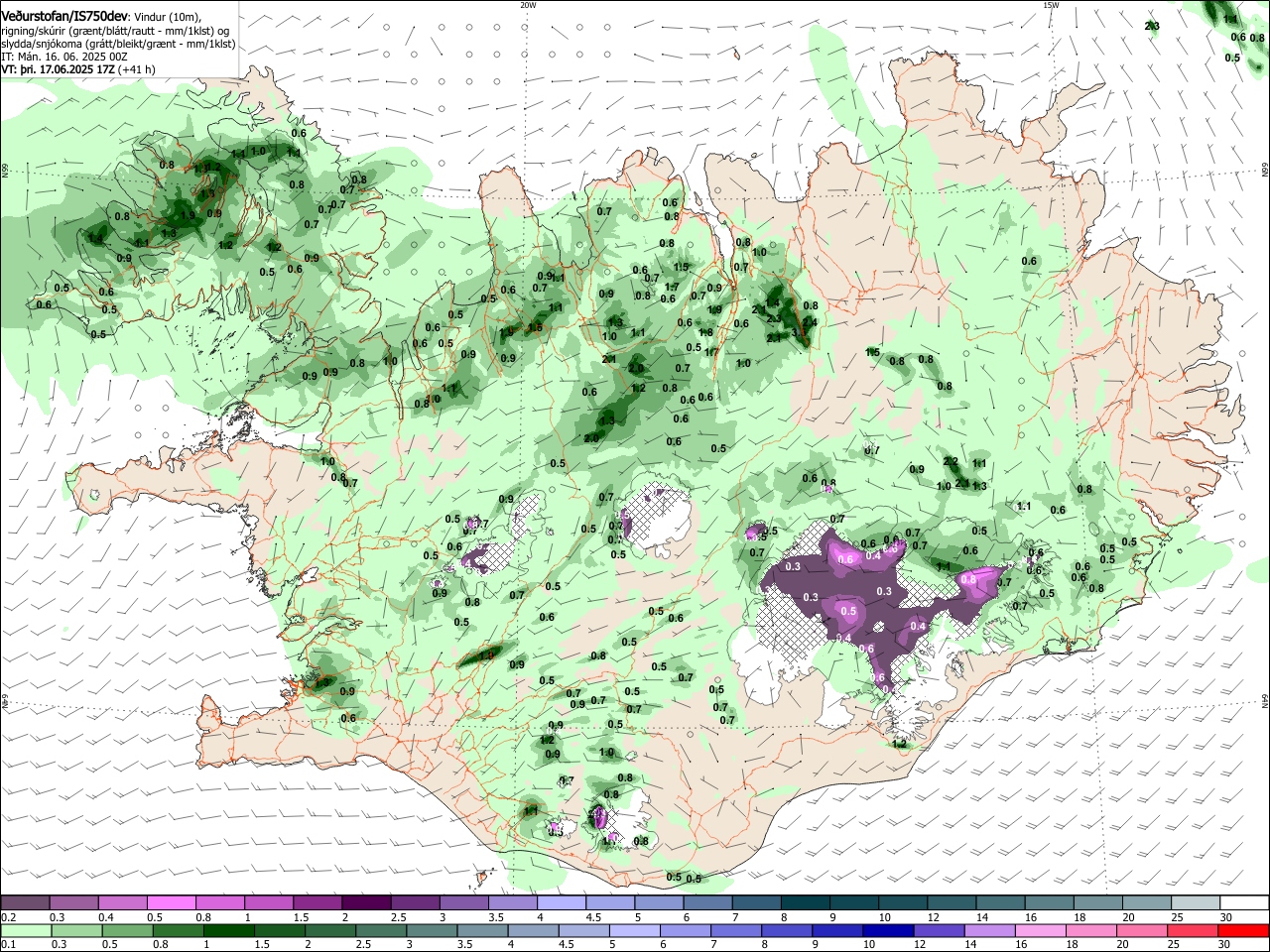
Task: Select the 0.8 swatch on the snow scale
Action: pyautogui.click(x=219, y=902)
